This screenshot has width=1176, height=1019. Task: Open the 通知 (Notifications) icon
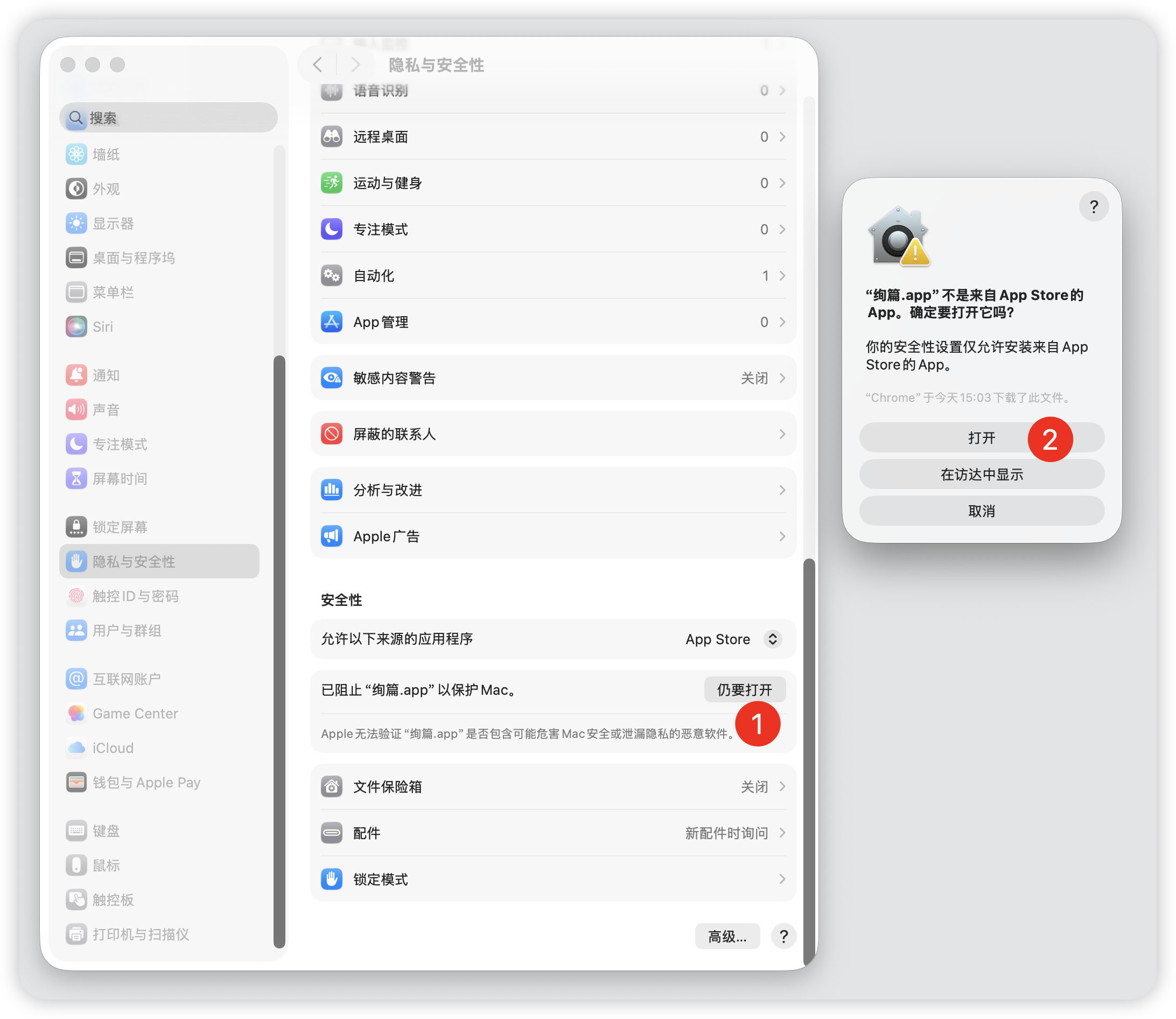pyautogui.click(x=77, y=375)
